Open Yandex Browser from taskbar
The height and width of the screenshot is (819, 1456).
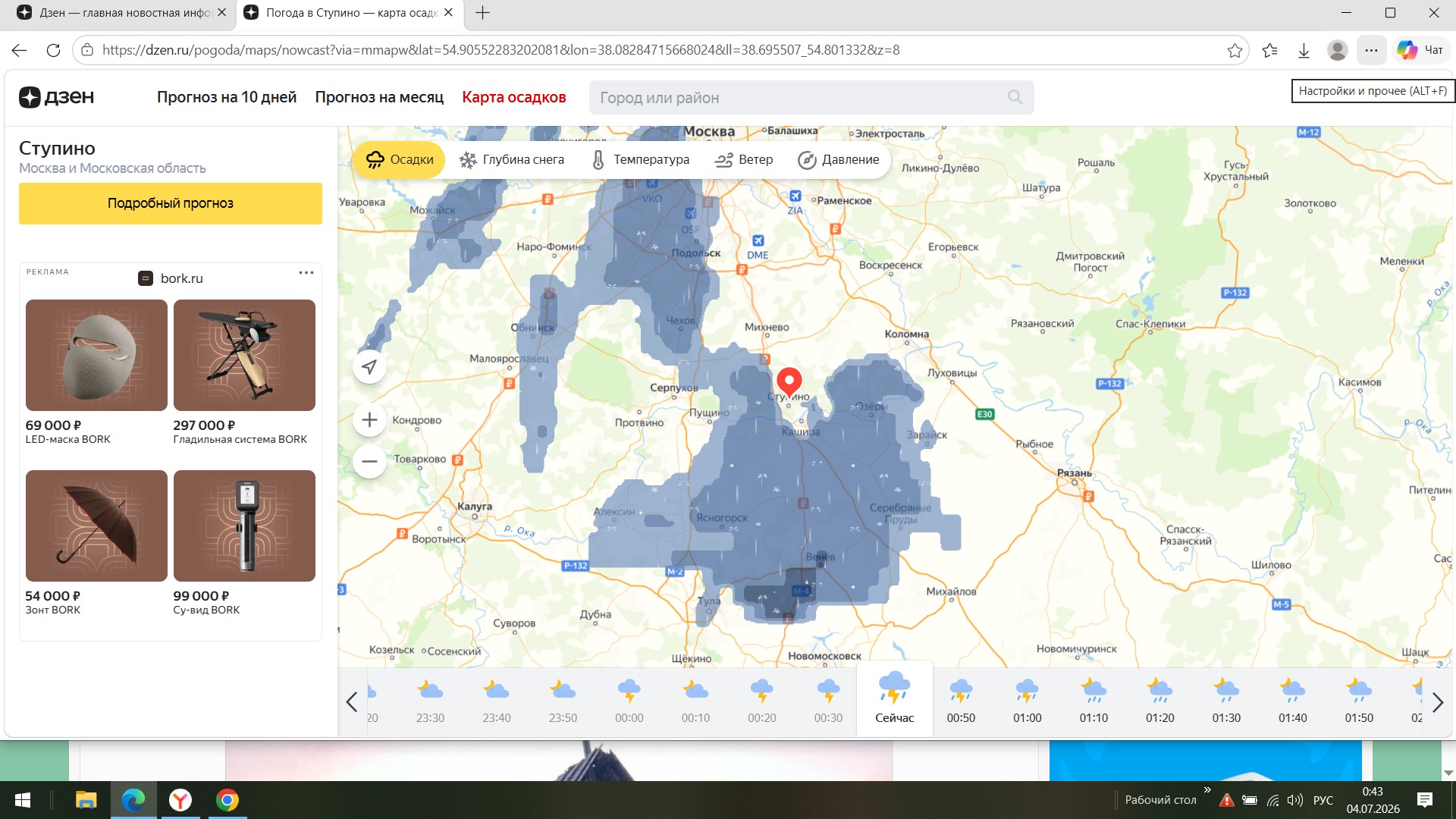point(180,800)
